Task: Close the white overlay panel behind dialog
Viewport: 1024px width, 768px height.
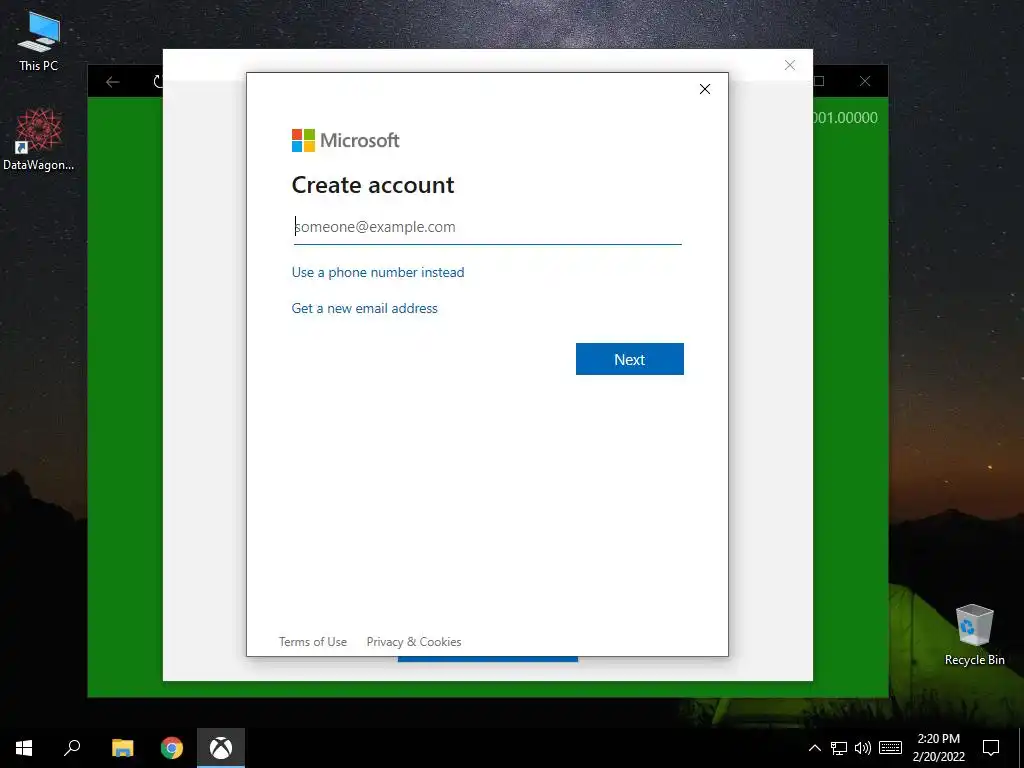Action: click(x=790, y=65)
